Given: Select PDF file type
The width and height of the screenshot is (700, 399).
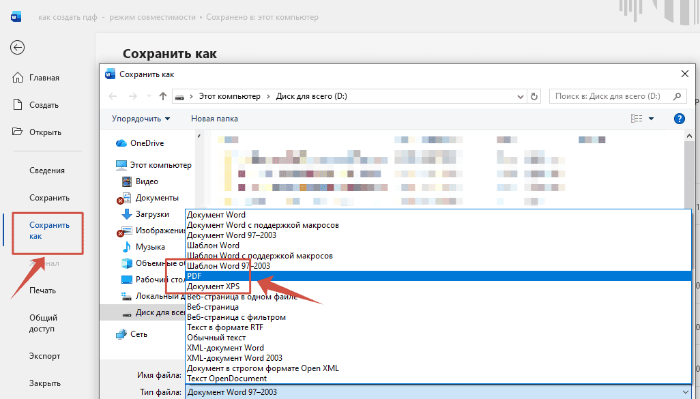Looking at the screenshot, I should coord(438,276).
